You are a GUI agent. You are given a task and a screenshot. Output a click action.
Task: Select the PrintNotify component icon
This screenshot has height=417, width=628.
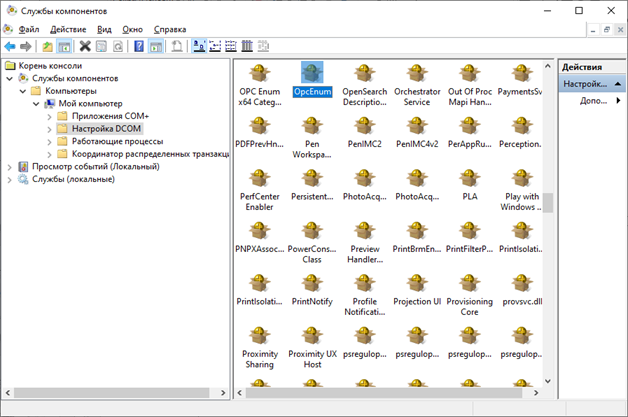click(x=312, y=284)
